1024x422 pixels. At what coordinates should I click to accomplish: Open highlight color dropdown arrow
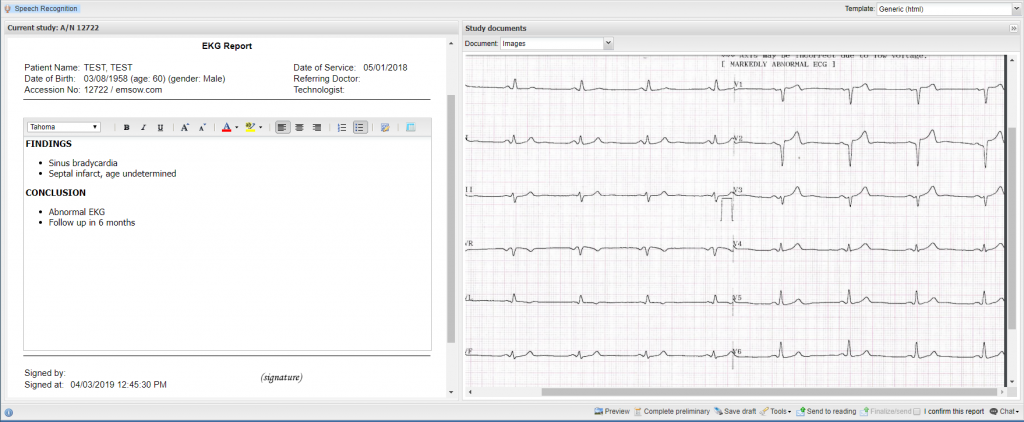click(261, 127)
